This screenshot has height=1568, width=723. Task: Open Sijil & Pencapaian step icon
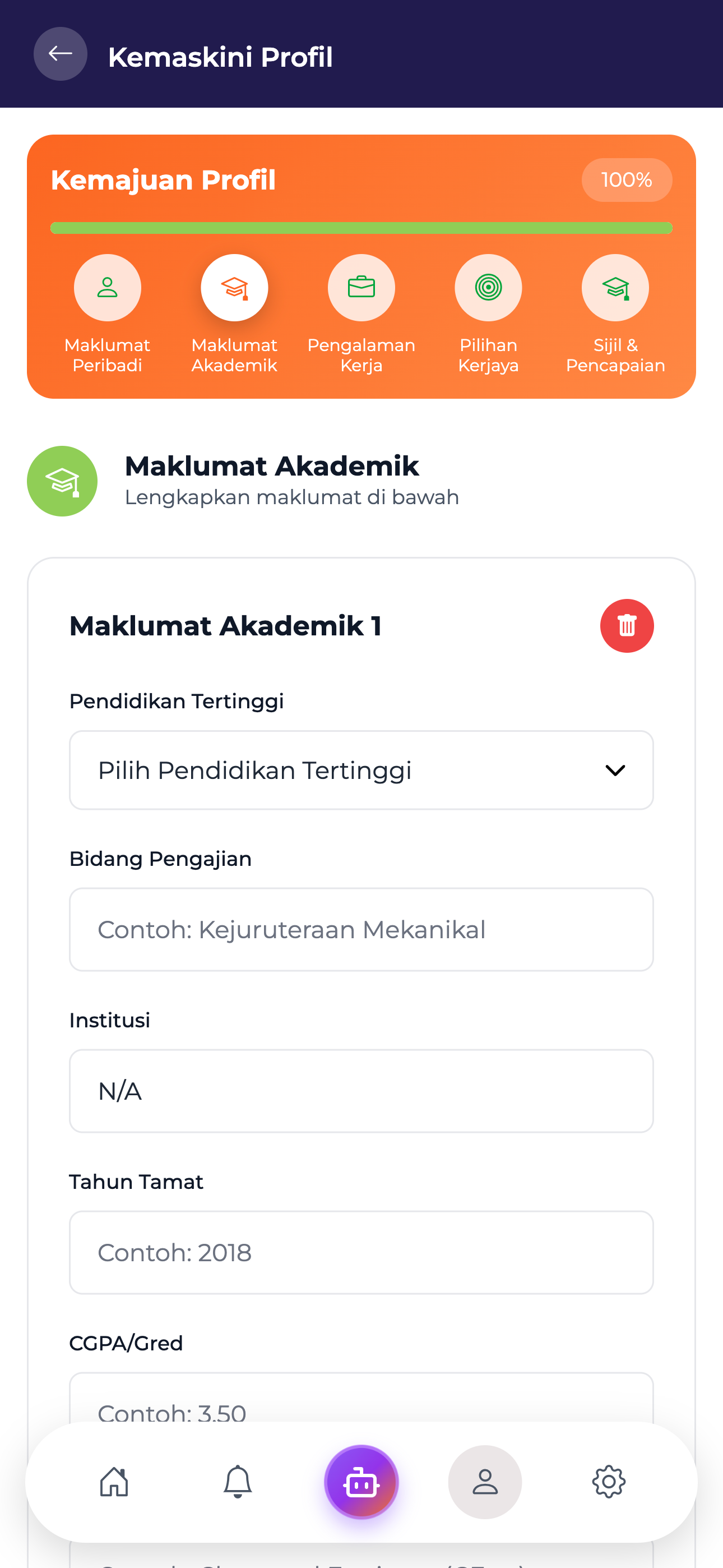615,287
